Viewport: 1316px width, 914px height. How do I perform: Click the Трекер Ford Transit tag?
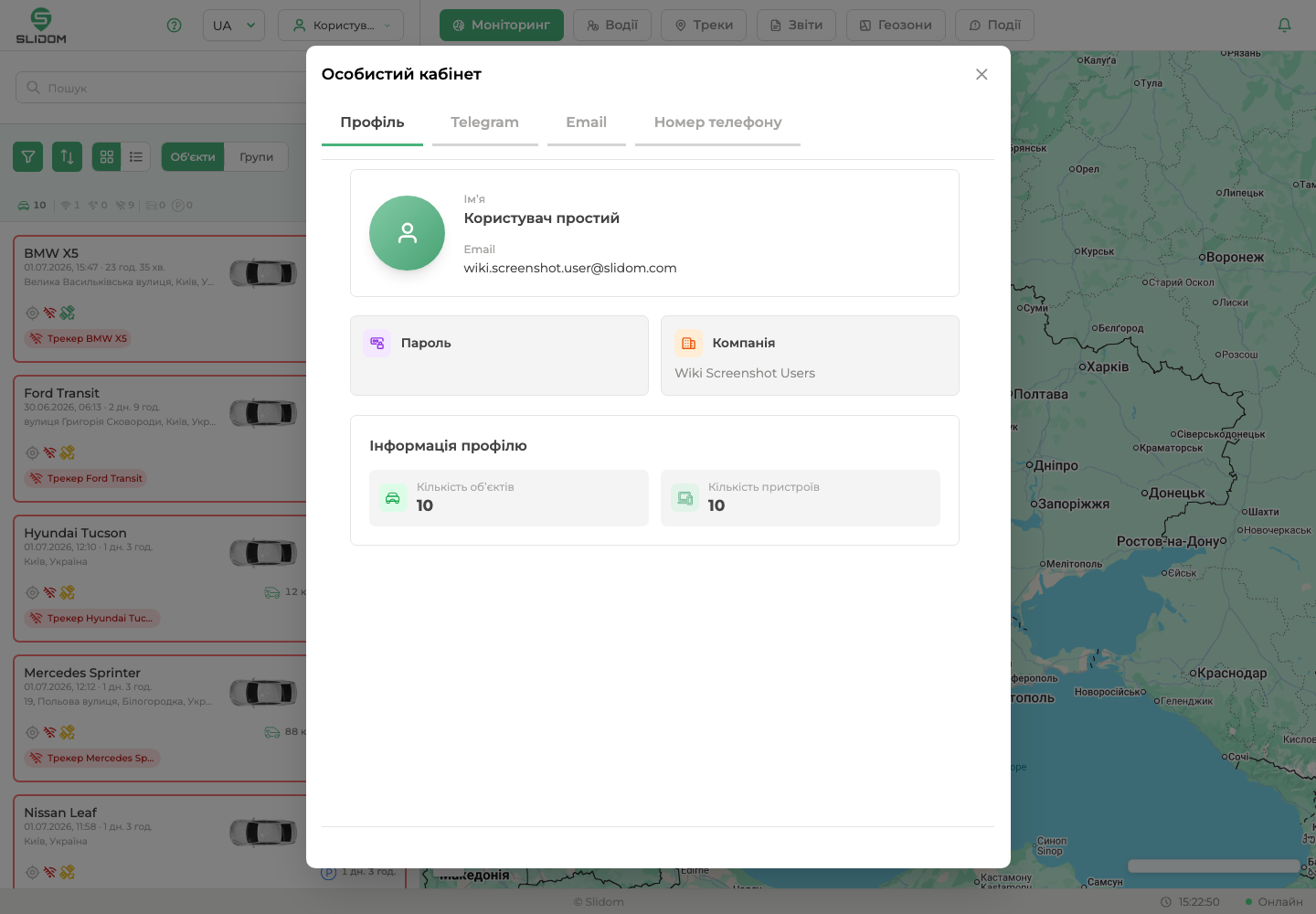(86, 479)
